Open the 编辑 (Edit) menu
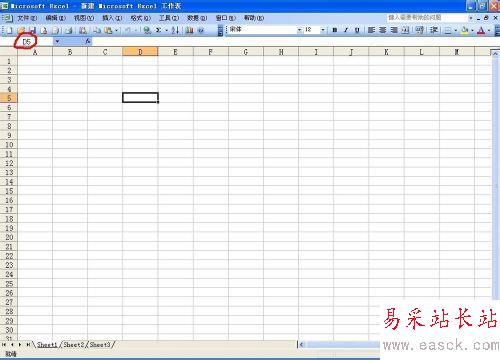This screenshot has height=360, width=500. [55, 18]
